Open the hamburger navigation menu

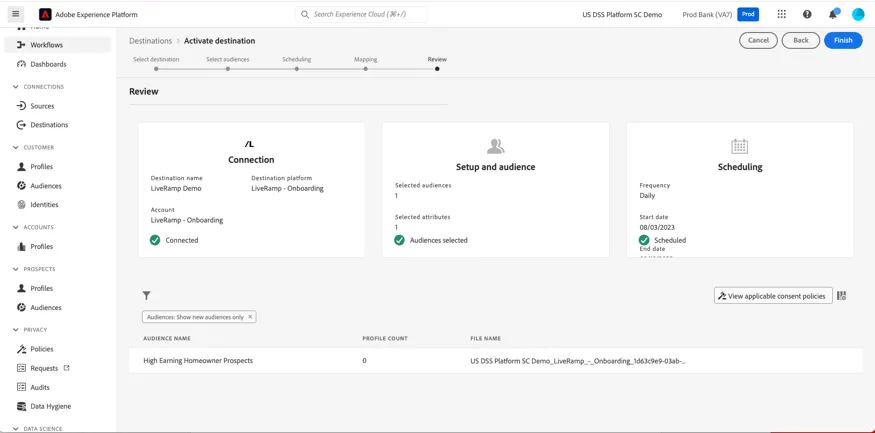point(16,14)
